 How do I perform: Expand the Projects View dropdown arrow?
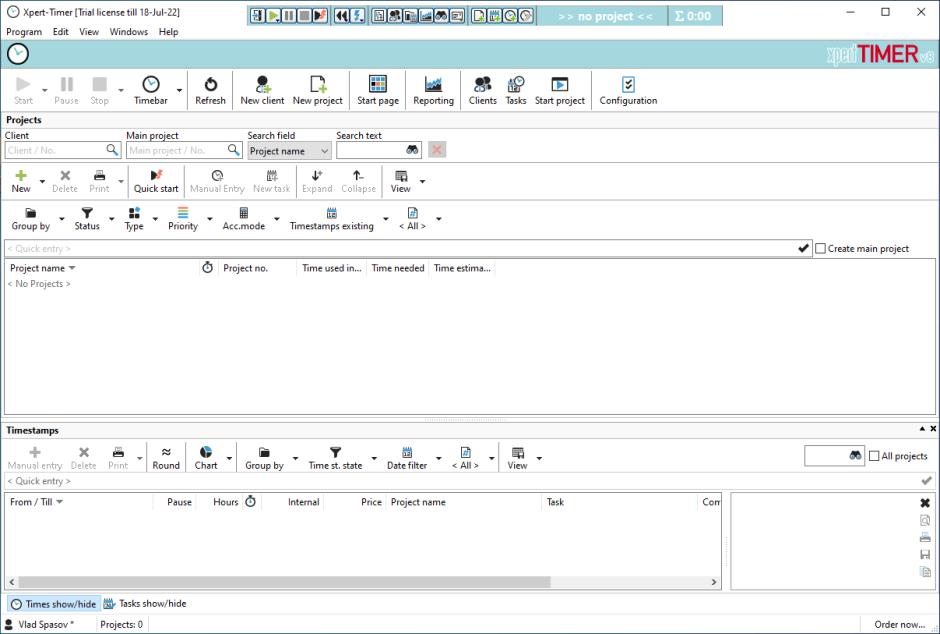click(422, 181)
